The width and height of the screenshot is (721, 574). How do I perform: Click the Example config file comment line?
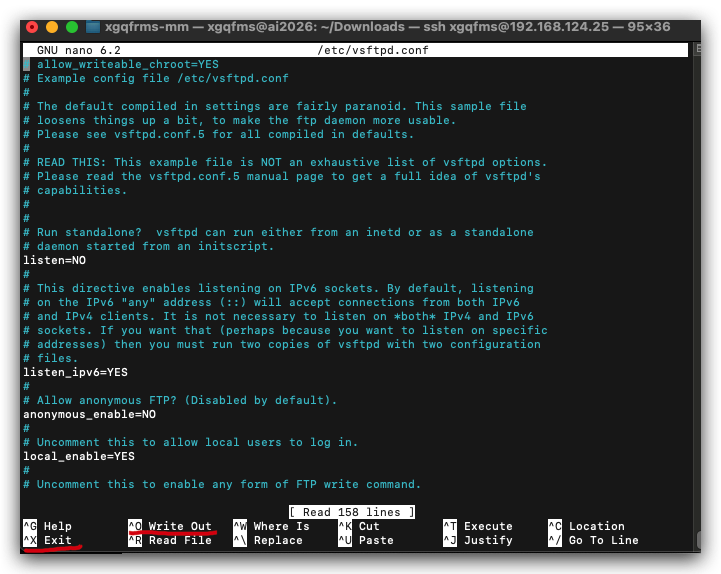coord(156,78)
